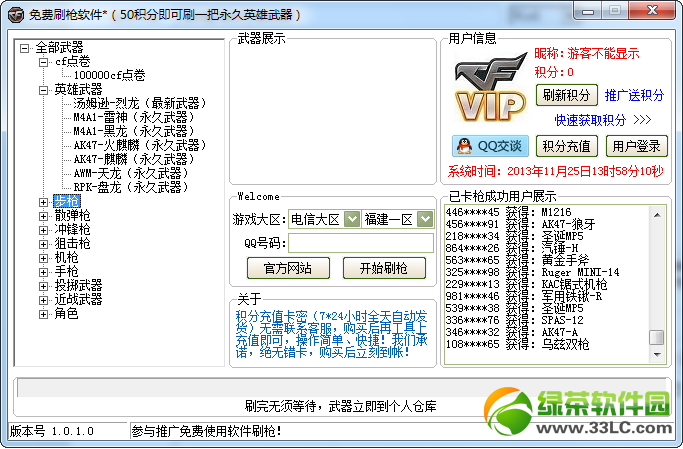Click the QQ交谈 penguin chat button
The height and width of the screenshot is (449, 683).
point(490,146)
